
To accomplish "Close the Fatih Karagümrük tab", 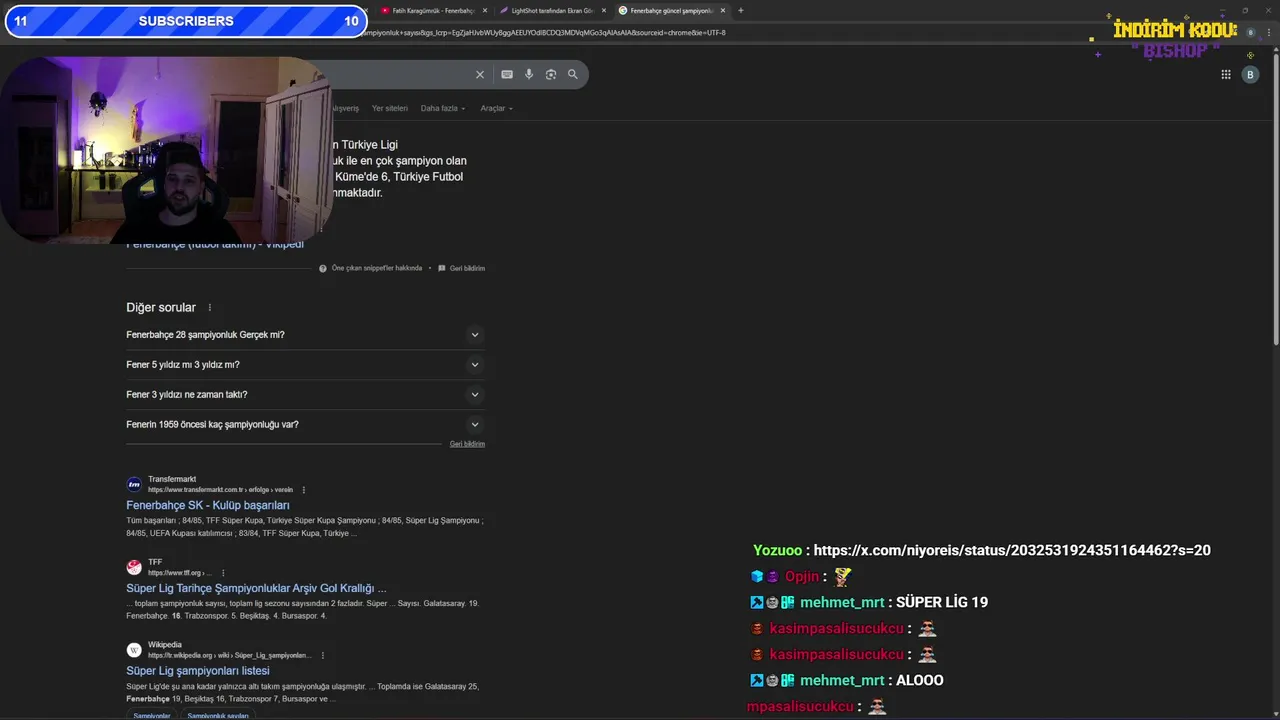I will tap(485, 10).
